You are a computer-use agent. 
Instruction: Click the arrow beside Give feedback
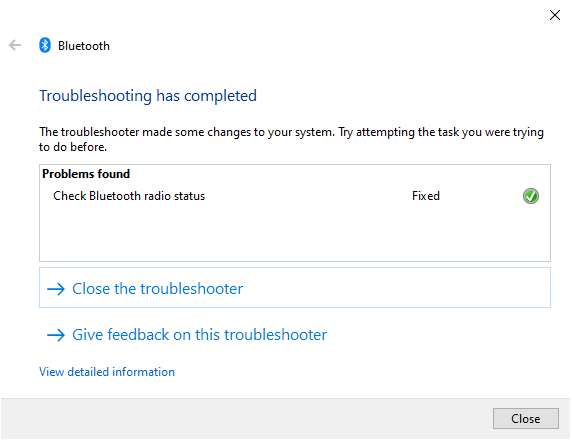click(56, 335)
